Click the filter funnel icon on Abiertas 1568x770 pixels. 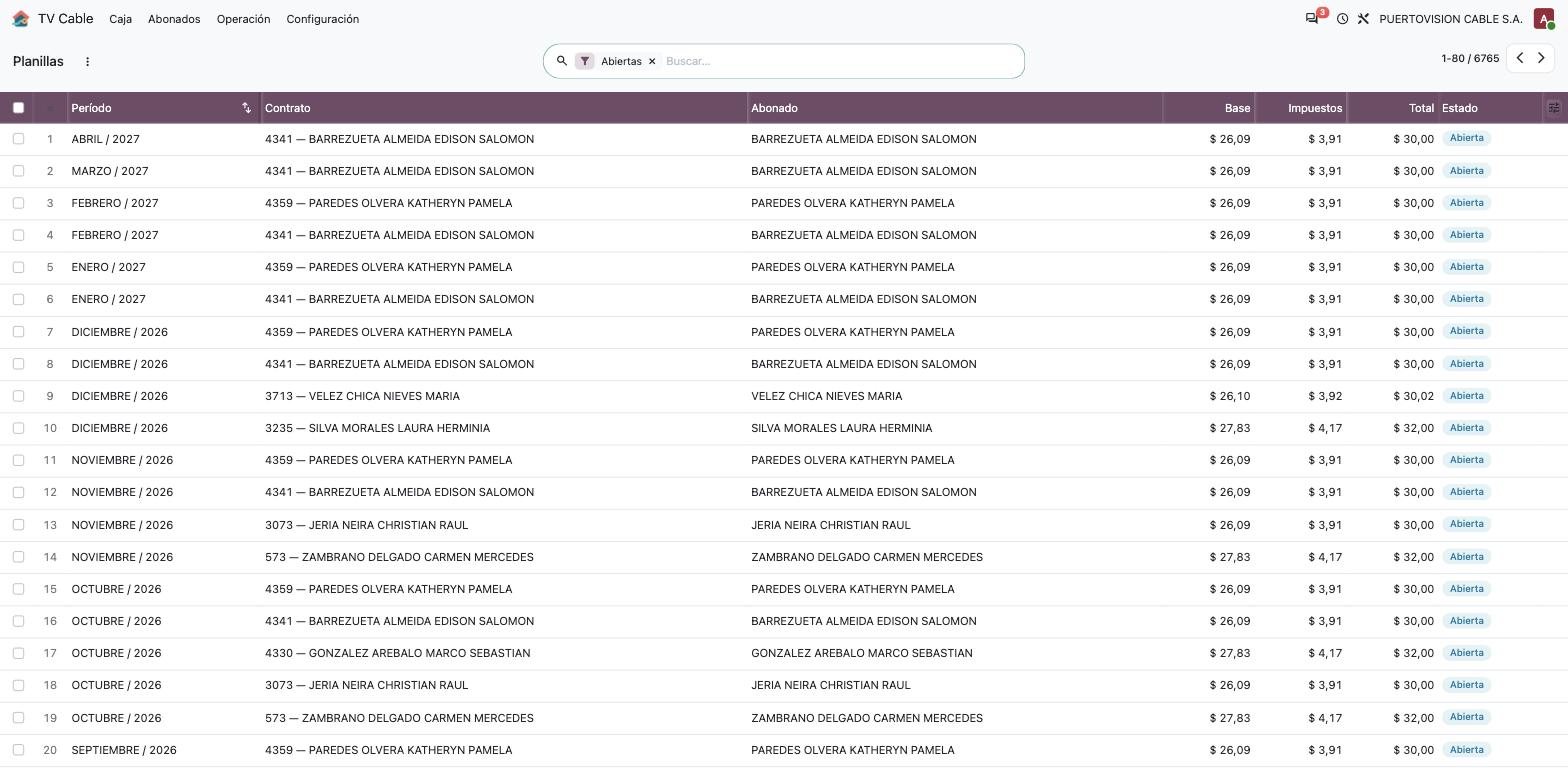coord(585,61)
